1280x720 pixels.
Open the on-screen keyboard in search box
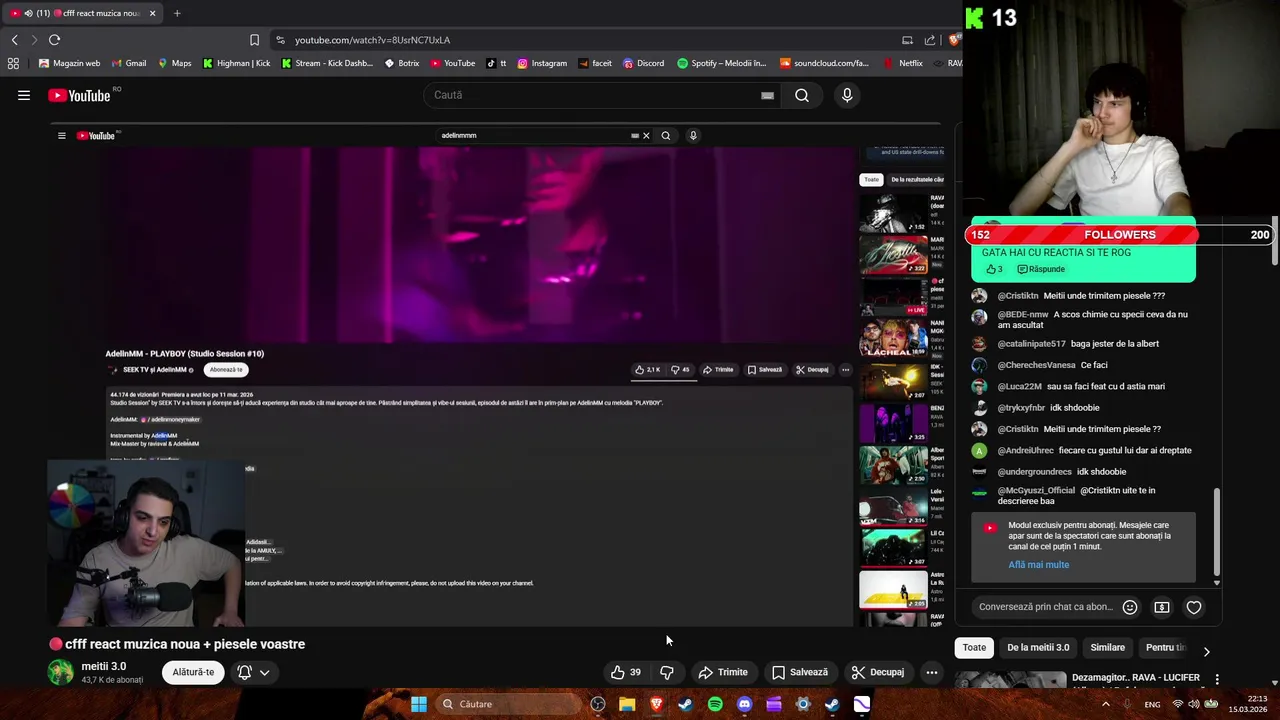pos(767,95)
